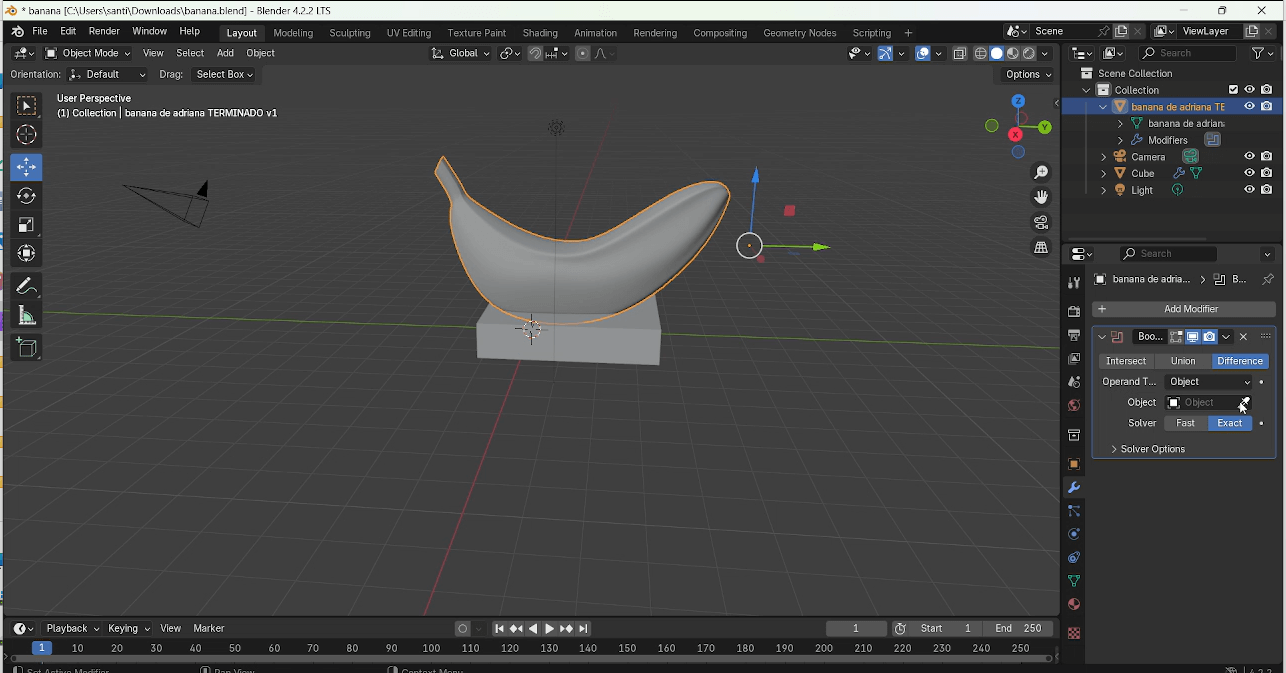Click the Add Modifier button
The image size is (1286, 673).
coord(1184,309)
